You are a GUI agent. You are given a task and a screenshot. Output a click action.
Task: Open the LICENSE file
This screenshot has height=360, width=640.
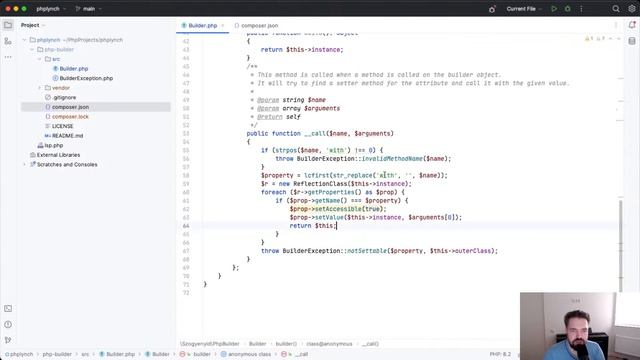pos(62,126)
